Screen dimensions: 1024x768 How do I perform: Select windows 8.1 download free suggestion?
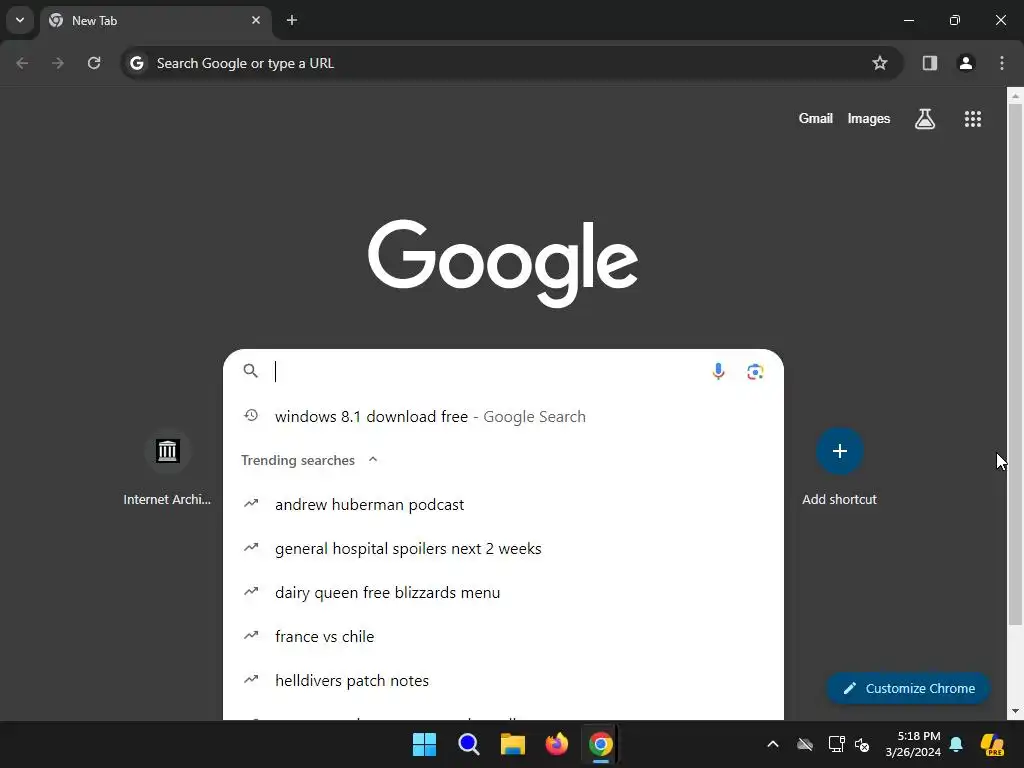pyautogui.click(x=503, y=416)
